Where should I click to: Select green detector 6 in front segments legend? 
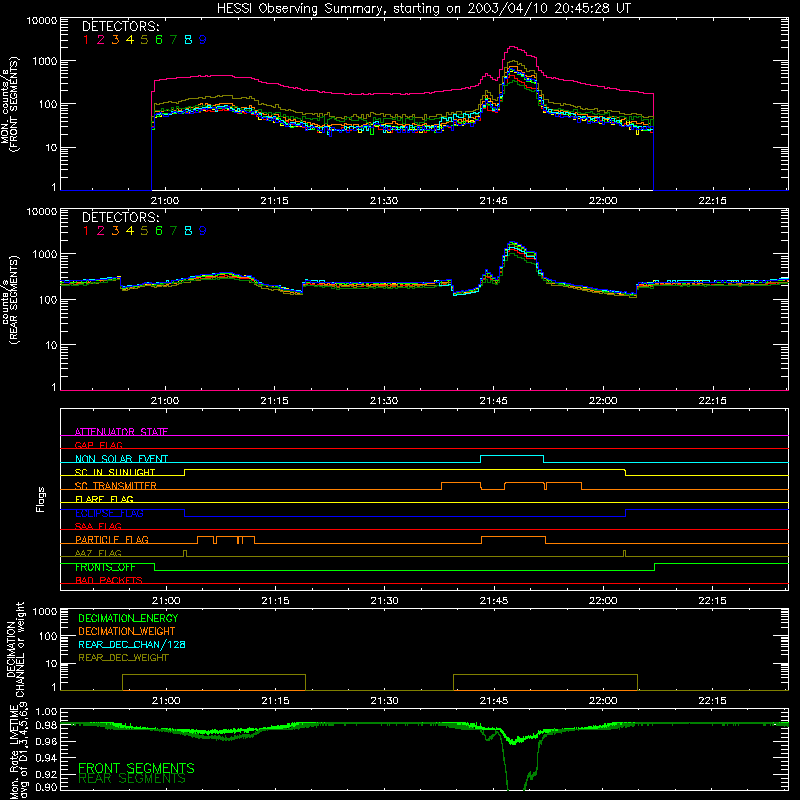coord(159,40)
